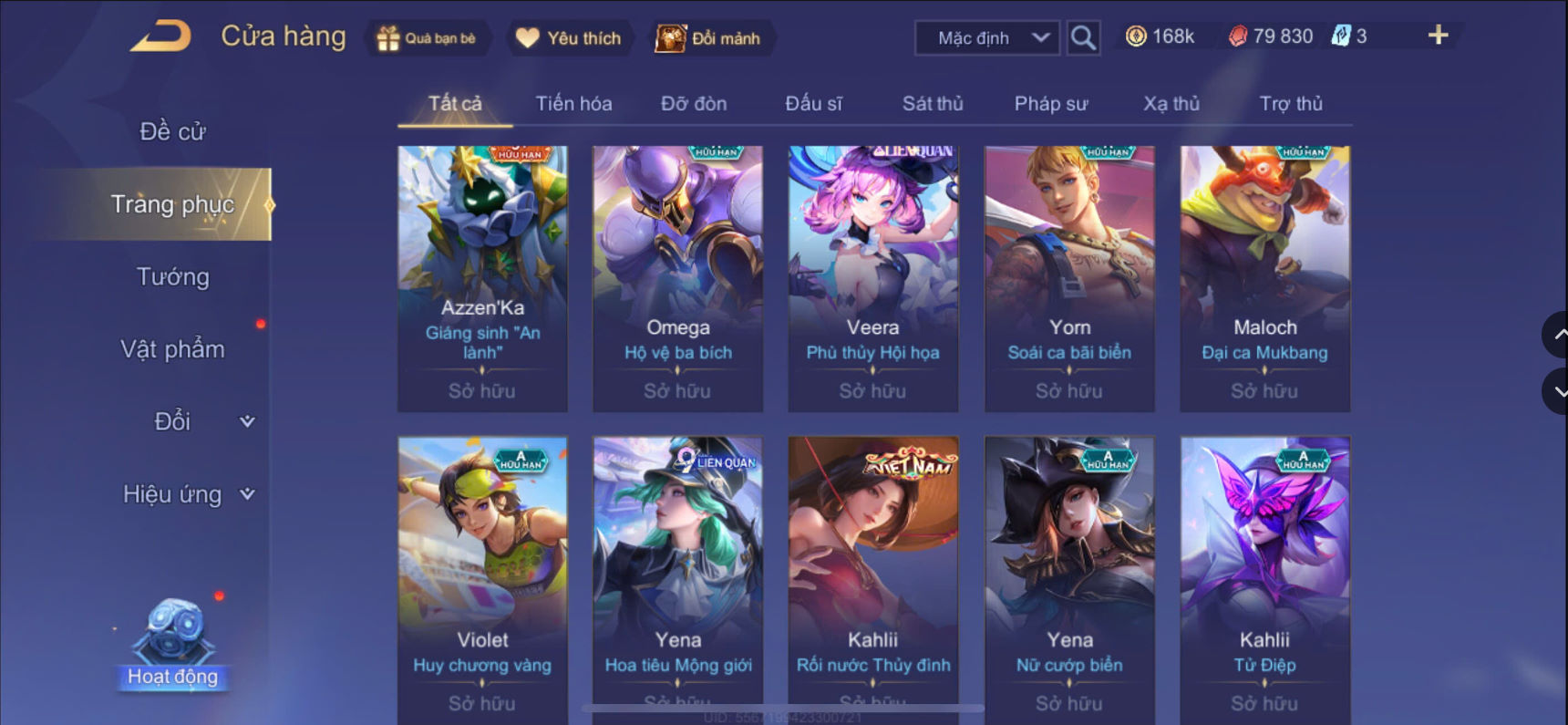This screenshot has height=725, width=1568.
Task: Click the scroll up arrow on right edge
Action: tap(1557, 335)
